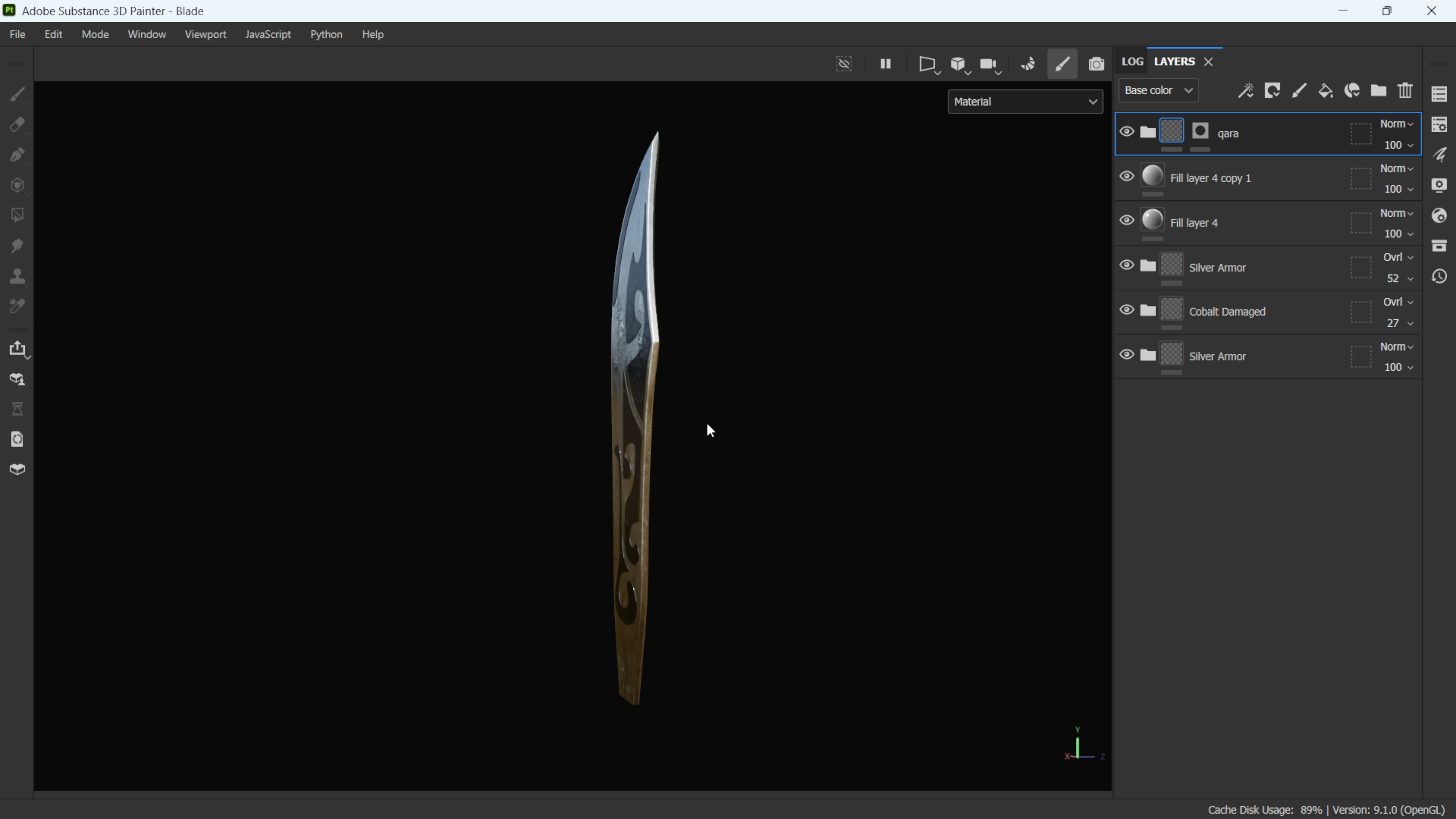Add a fill layer with the bucket icon

[x=1325, y=90]
